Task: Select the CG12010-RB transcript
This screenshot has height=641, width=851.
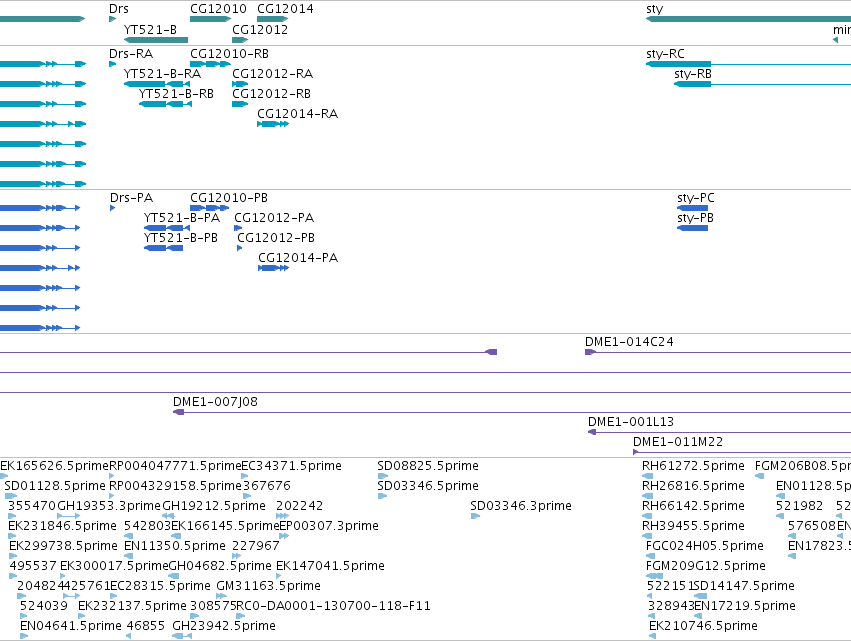Action: pyautogui.click(x=210, y=64)
